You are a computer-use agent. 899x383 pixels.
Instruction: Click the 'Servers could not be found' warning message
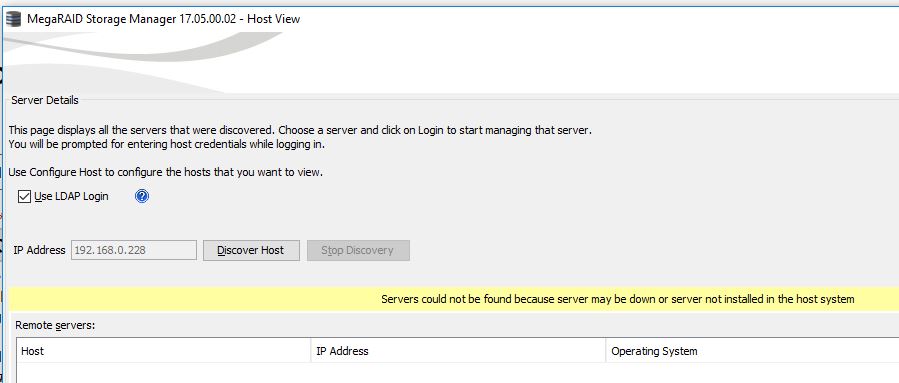[x=617, y=299]
